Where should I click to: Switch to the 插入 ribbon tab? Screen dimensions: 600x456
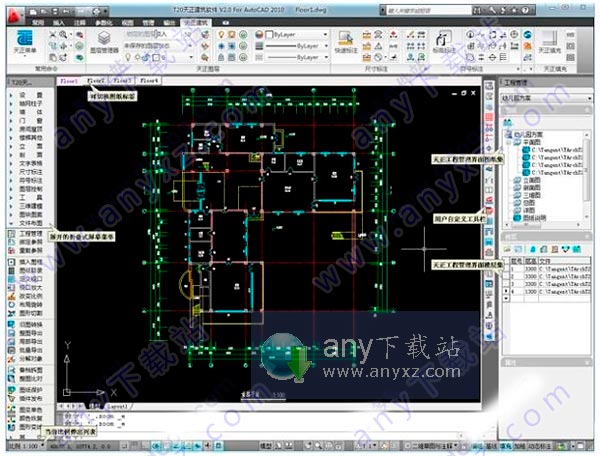[59, 23]
